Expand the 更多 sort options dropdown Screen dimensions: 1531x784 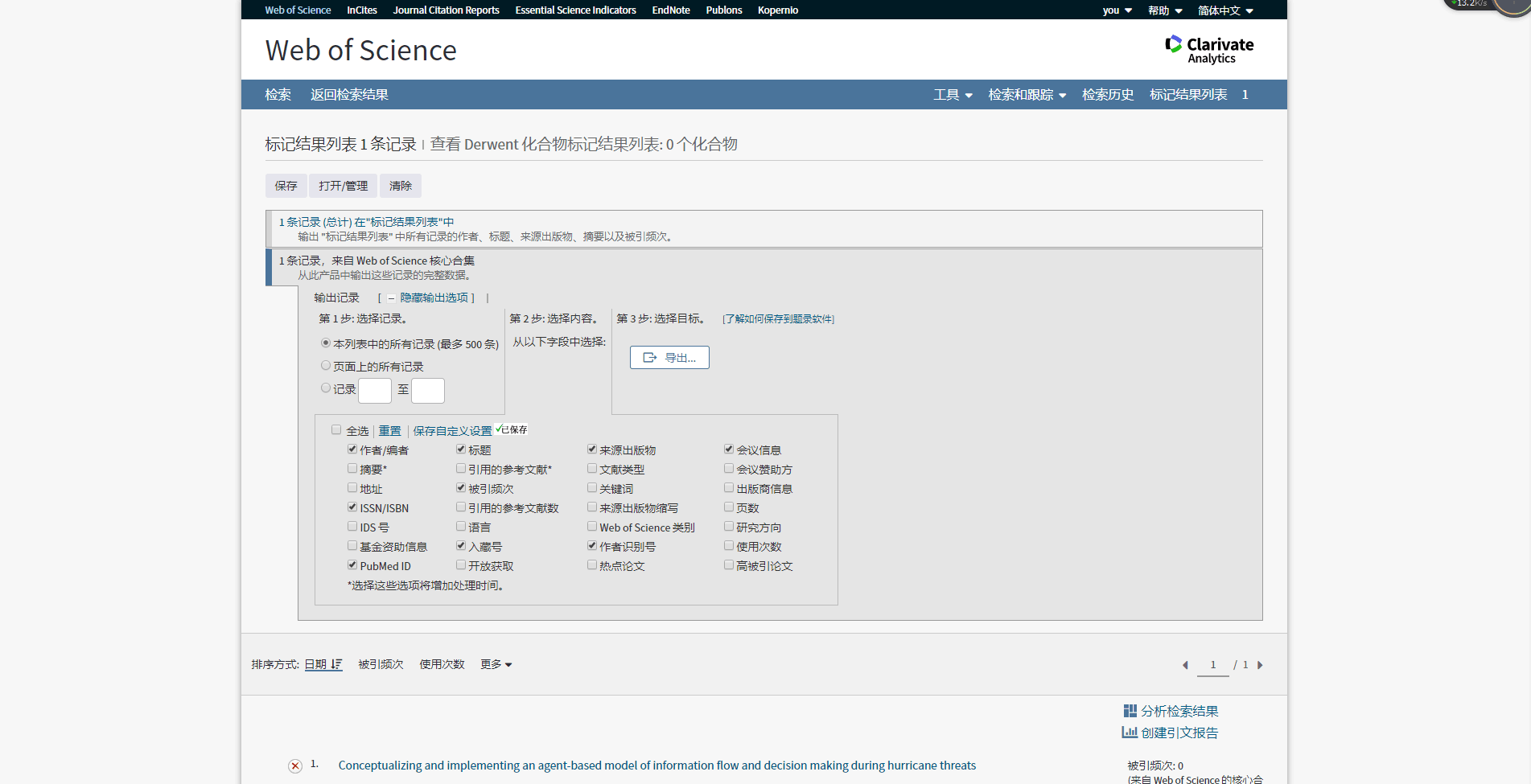(495, 663)
